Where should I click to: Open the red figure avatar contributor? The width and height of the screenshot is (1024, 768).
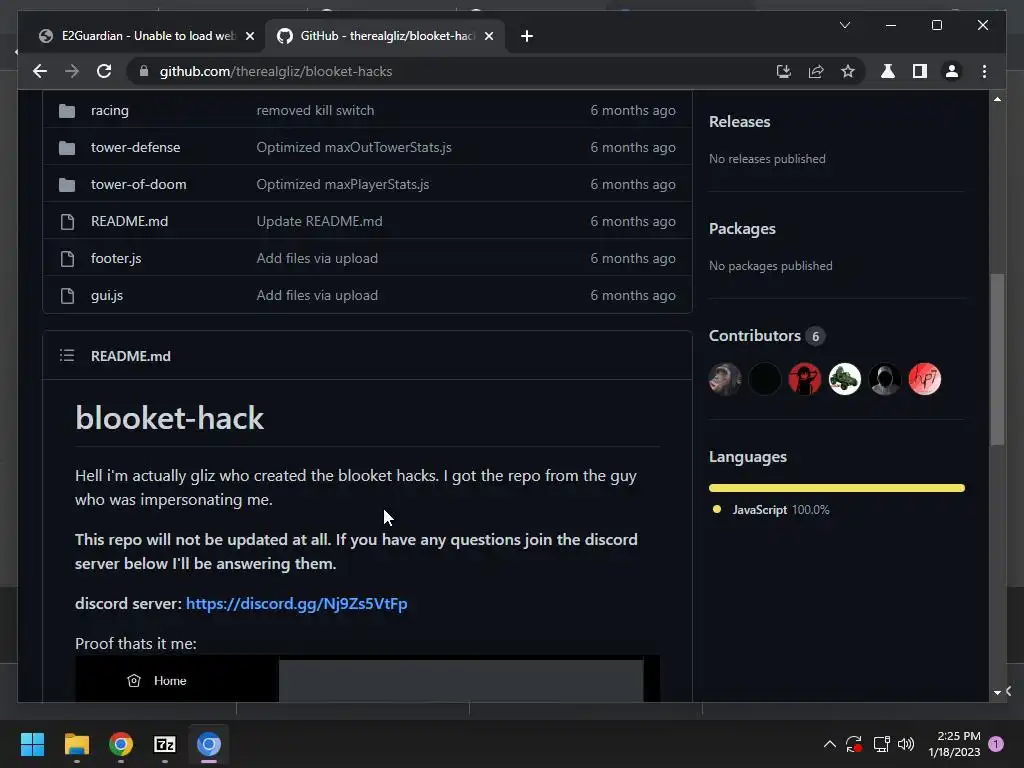[805, 379]
